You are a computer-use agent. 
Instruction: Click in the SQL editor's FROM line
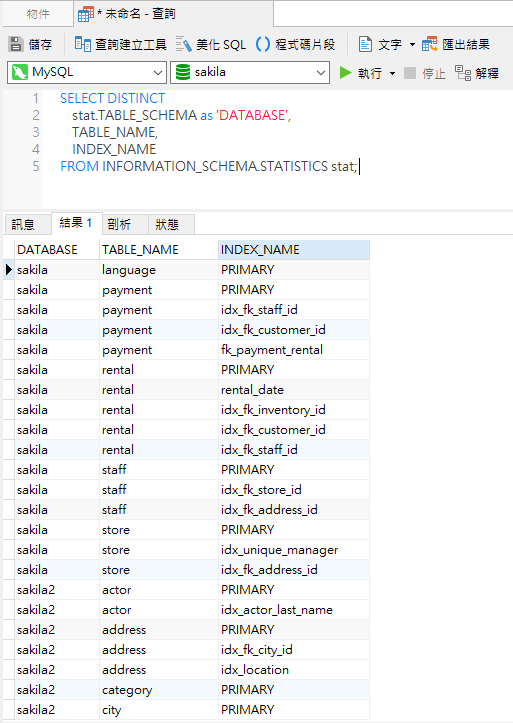(208, 166)
